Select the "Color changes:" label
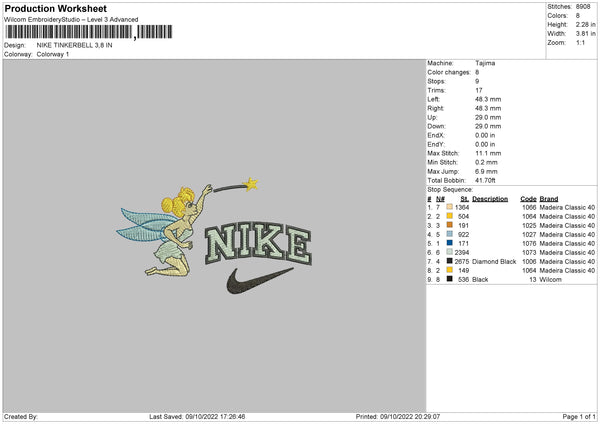Viewport: 600px width, 424px height. (x=449, y=72)
